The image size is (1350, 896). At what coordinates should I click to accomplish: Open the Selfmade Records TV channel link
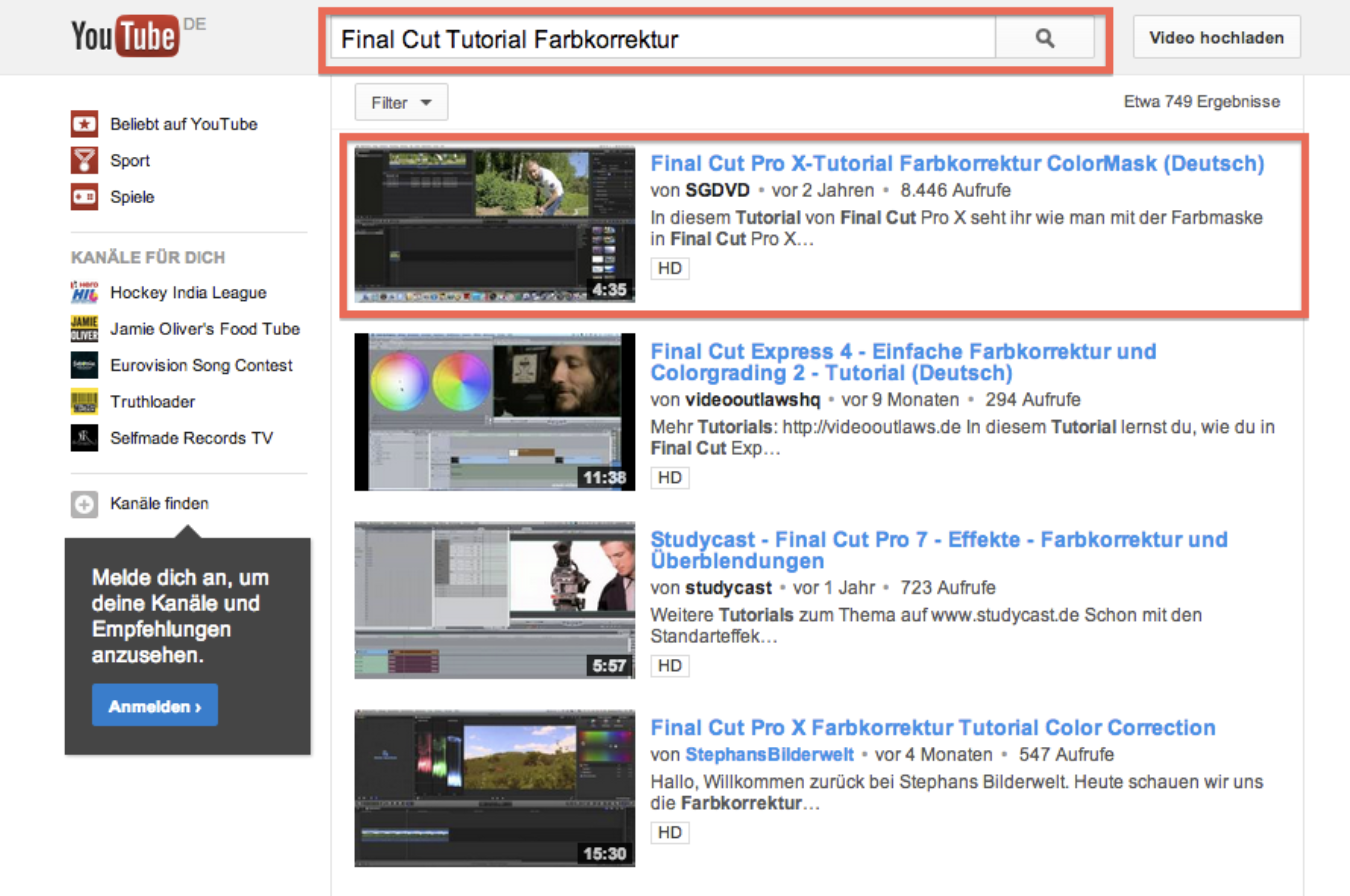tap(191, 438)
